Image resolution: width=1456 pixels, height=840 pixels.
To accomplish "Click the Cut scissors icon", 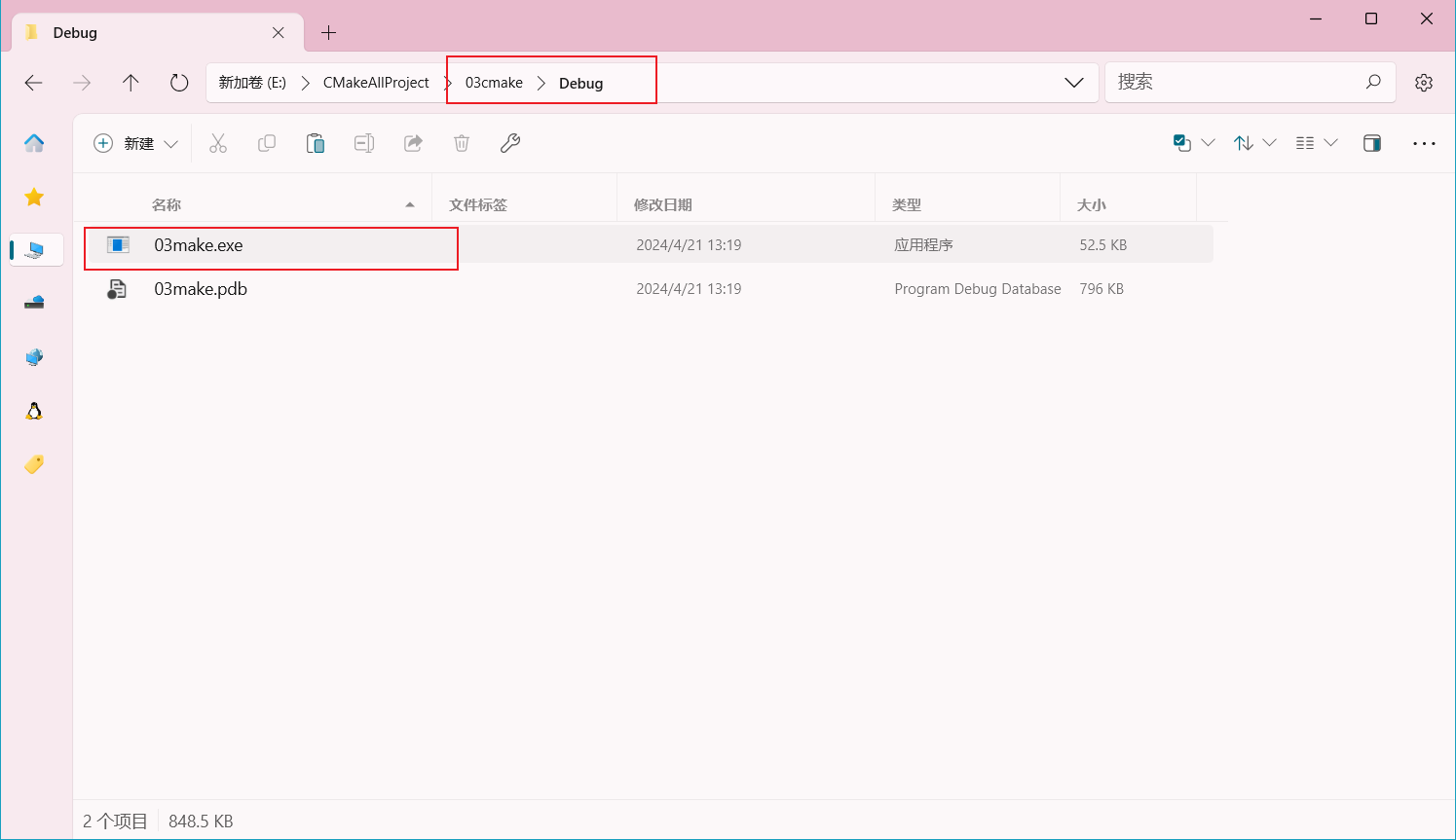I will coord(217,143).
